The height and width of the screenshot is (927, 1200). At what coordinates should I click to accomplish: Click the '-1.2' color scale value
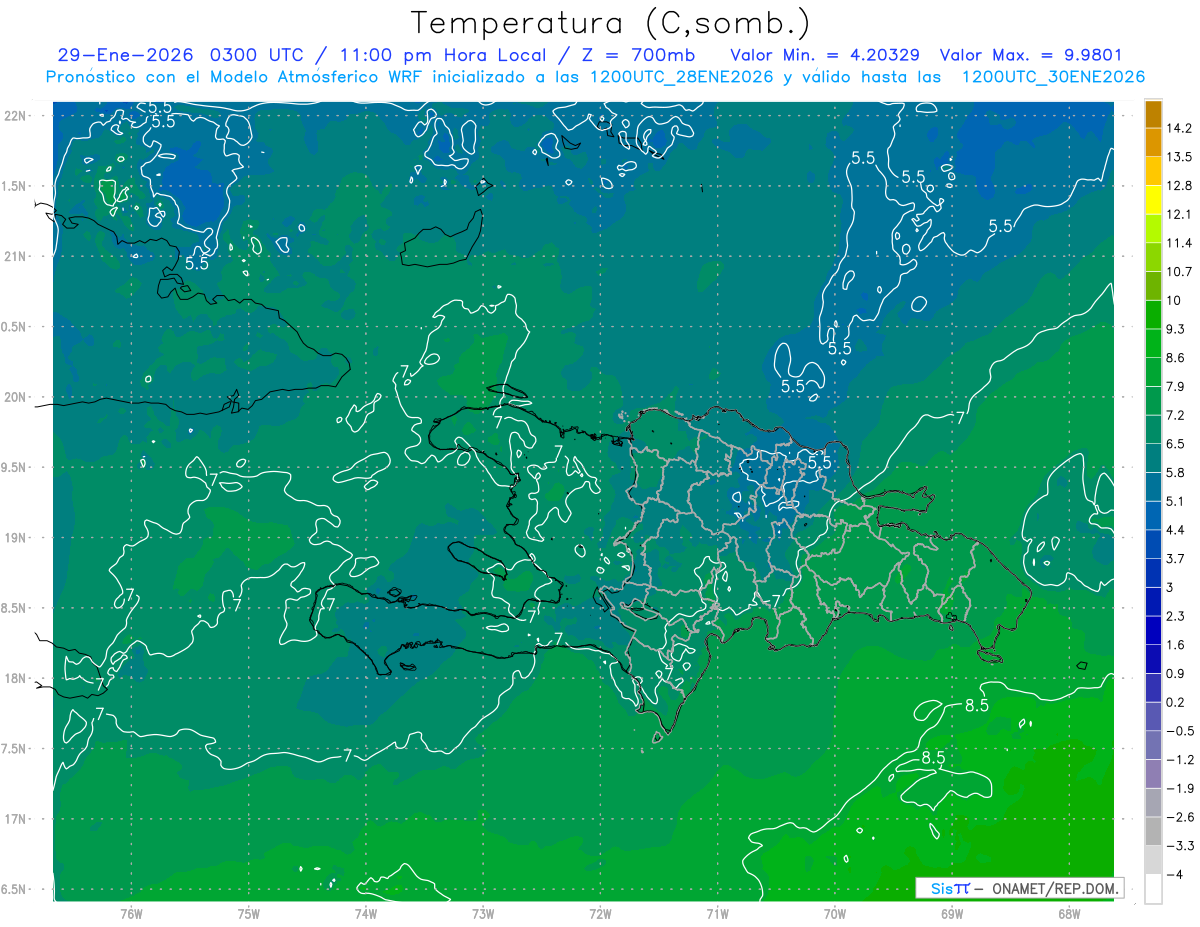click(1180, 760)
